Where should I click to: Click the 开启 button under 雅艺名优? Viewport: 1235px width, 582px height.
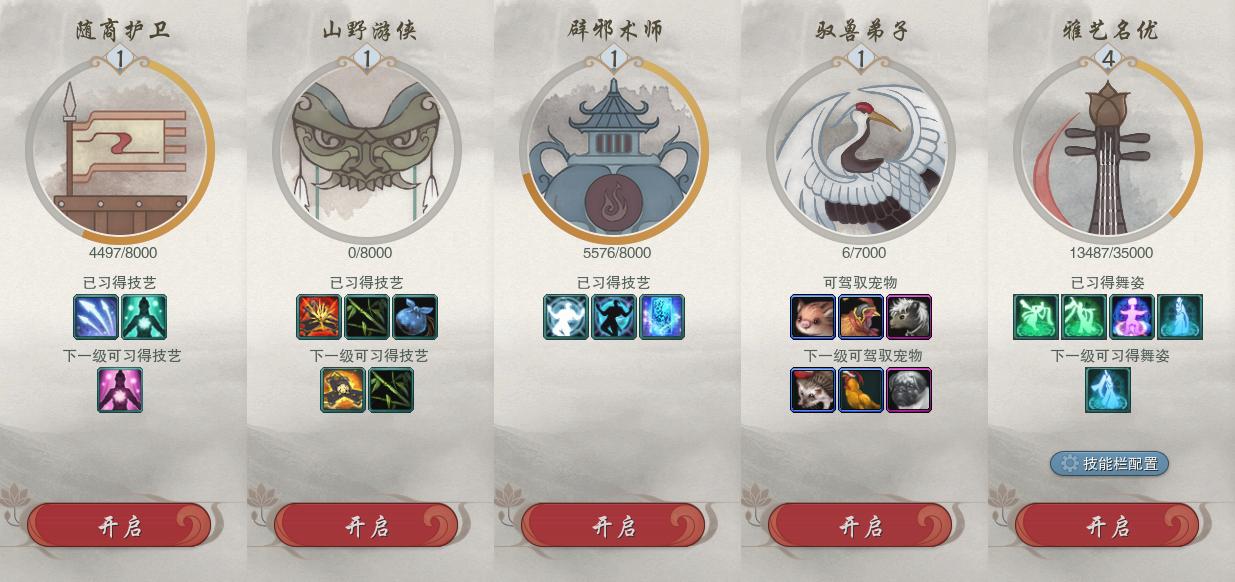[x=1107, y=526]
